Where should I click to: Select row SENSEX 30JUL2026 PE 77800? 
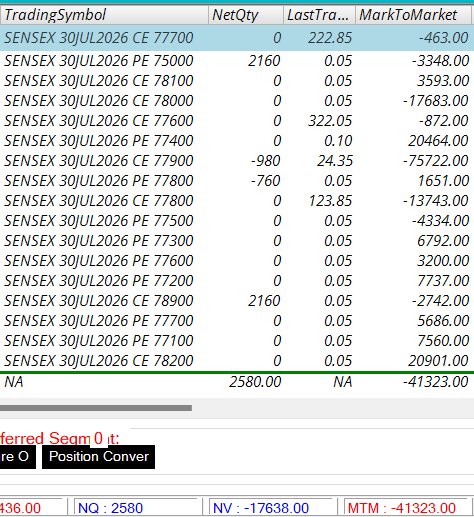coord(237,181)
